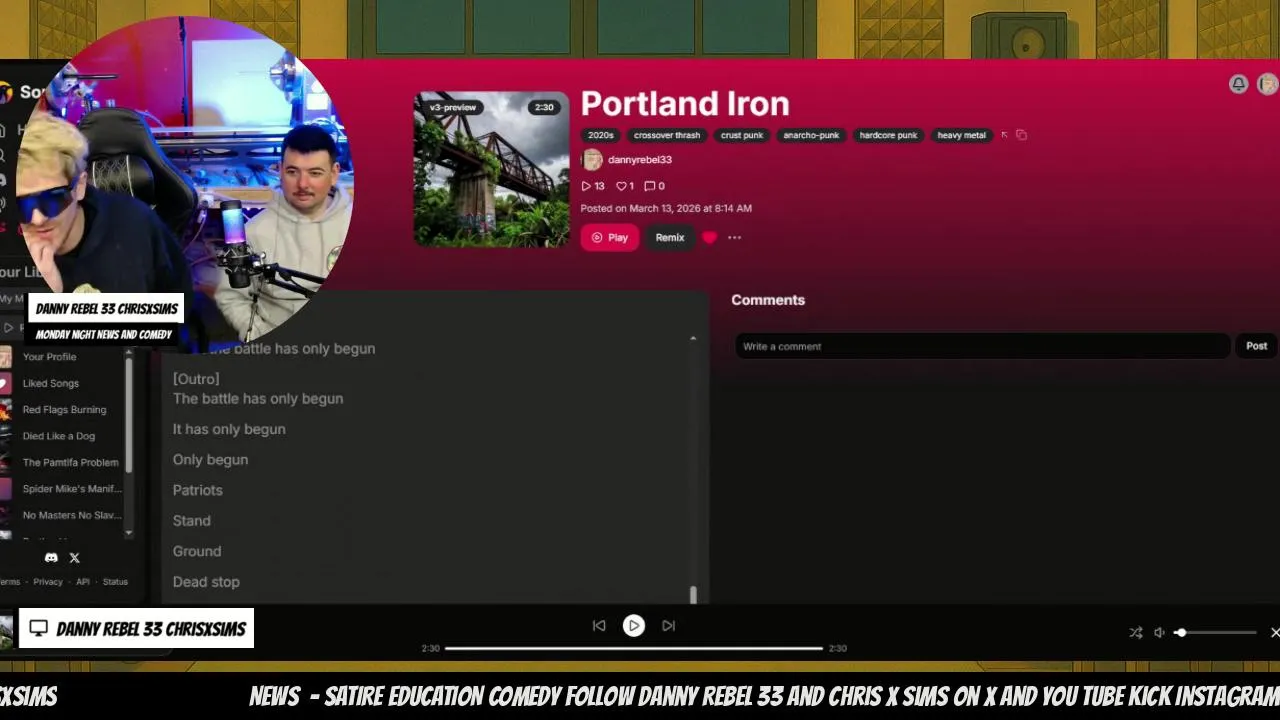Select the hardcore punk tag
The height and width of the screenshot is (720, 1280).
coord(888,135)
